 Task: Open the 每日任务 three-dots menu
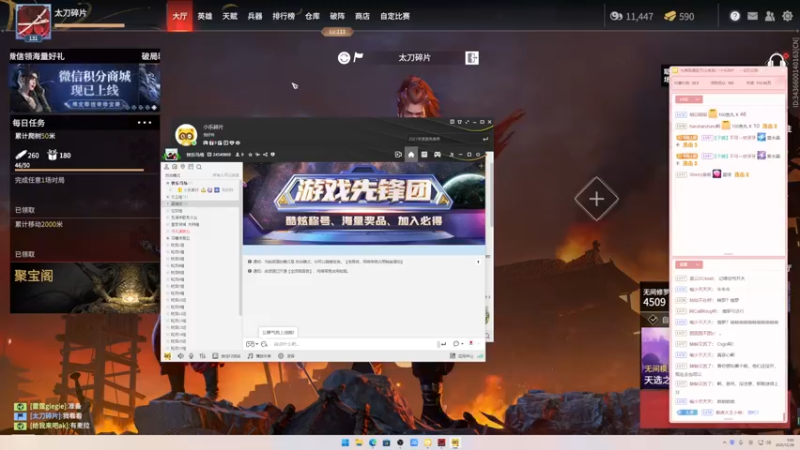pyautogui.click(x=144, y=122)
